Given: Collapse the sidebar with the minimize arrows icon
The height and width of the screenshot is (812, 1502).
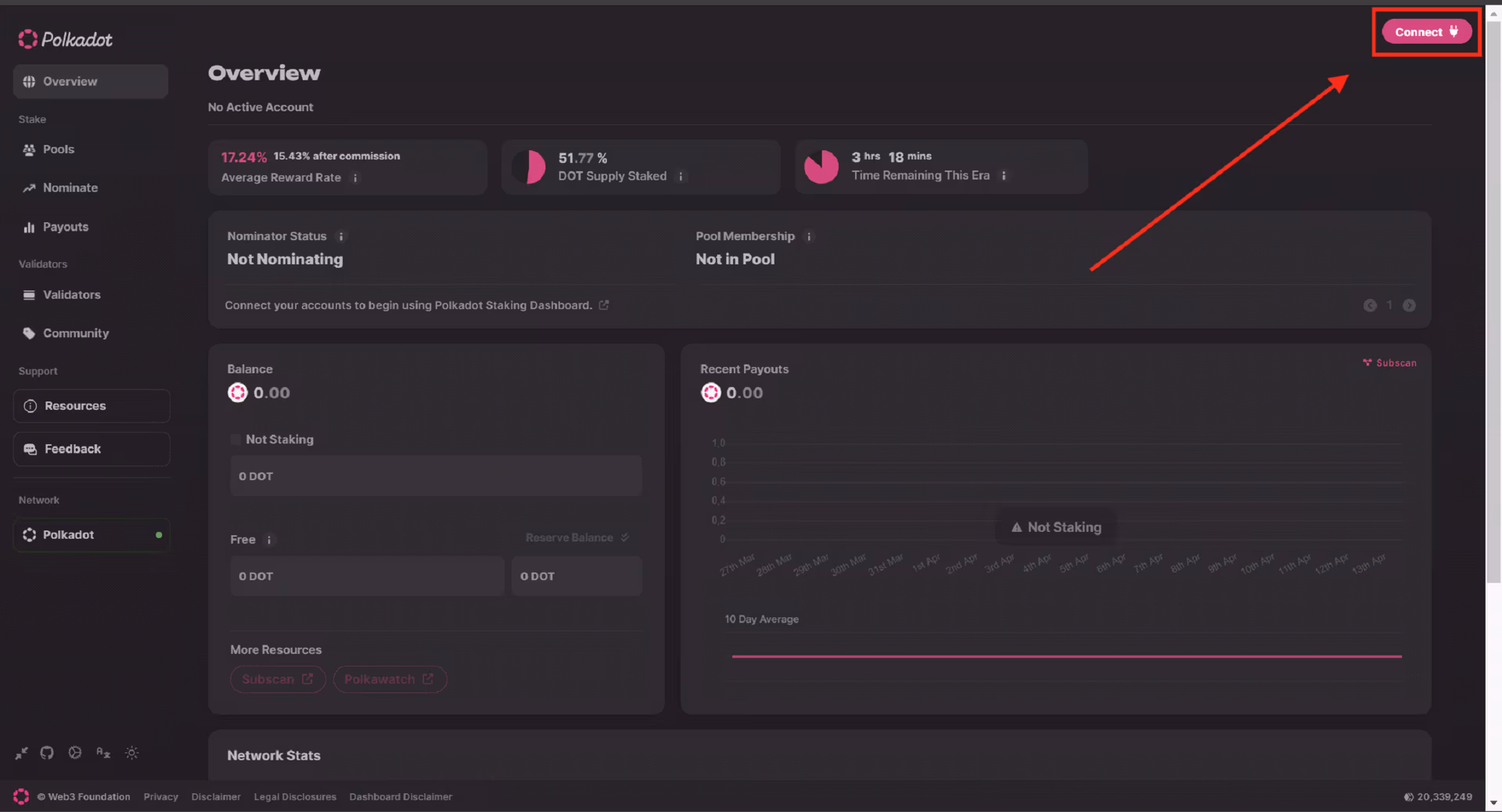Looking at the screenshot, I should click(x=21, y=753).
